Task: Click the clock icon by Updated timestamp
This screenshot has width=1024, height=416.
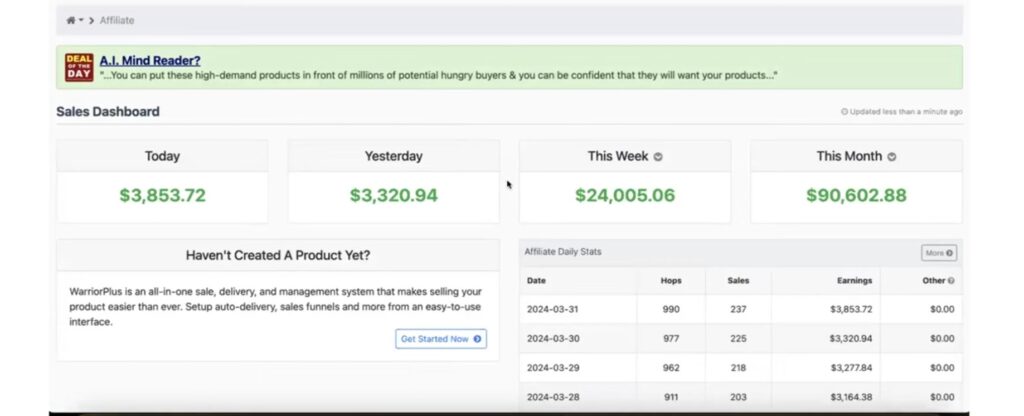Action: pos(844,112)
